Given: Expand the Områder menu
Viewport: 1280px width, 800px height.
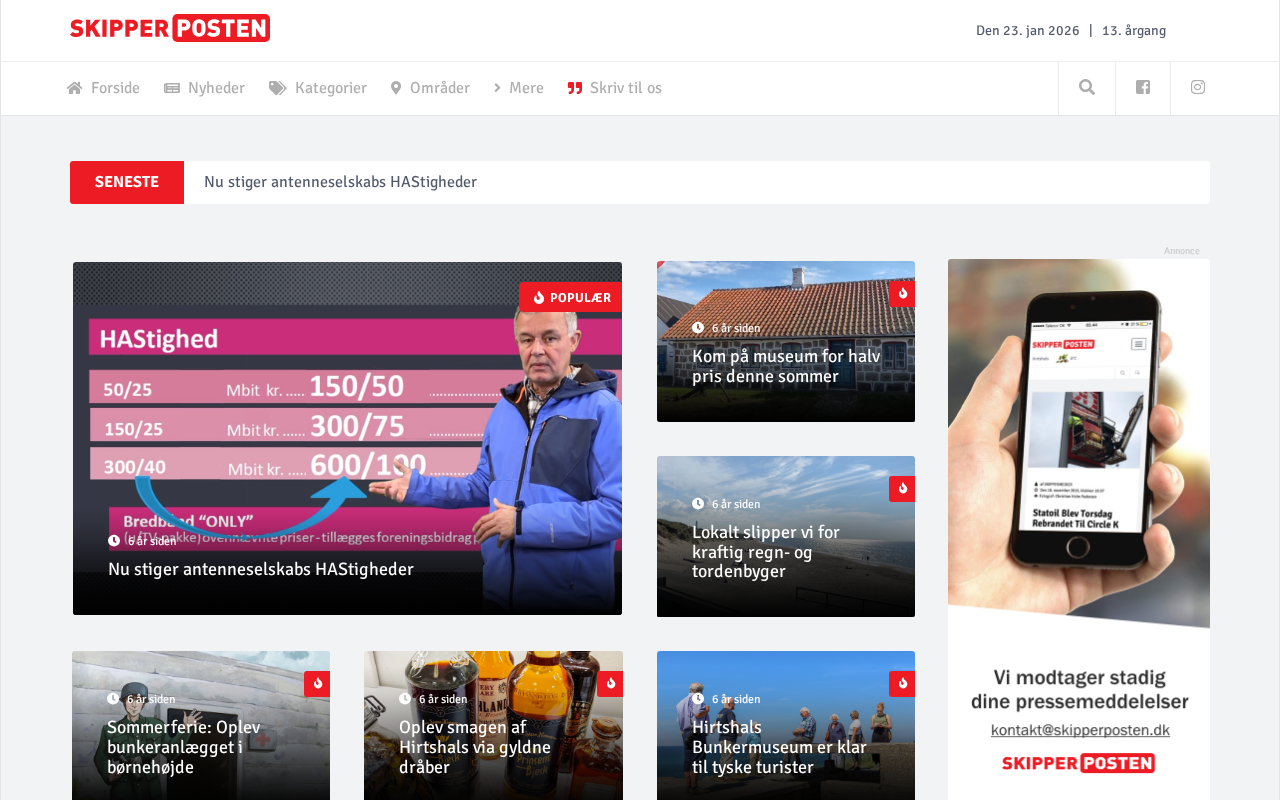Looking at the screenshot, I should point(430,88).
